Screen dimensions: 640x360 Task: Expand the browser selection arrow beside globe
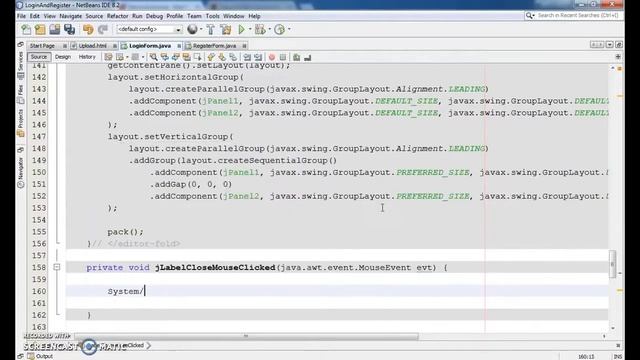click(x=201, y=29)
